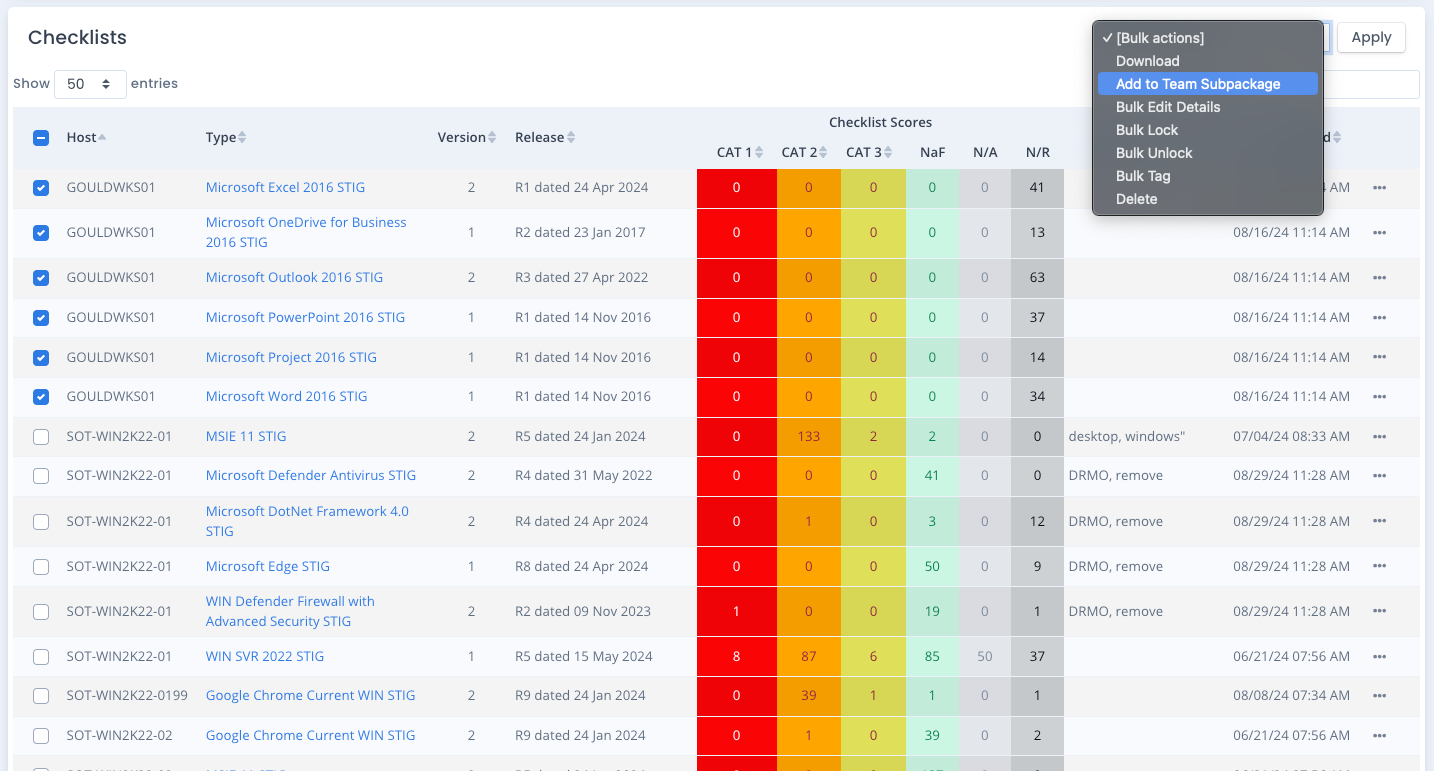Check the Microsoft DotNet Framework 4.0 row
Screen dimensions: 1434x771
41,522
